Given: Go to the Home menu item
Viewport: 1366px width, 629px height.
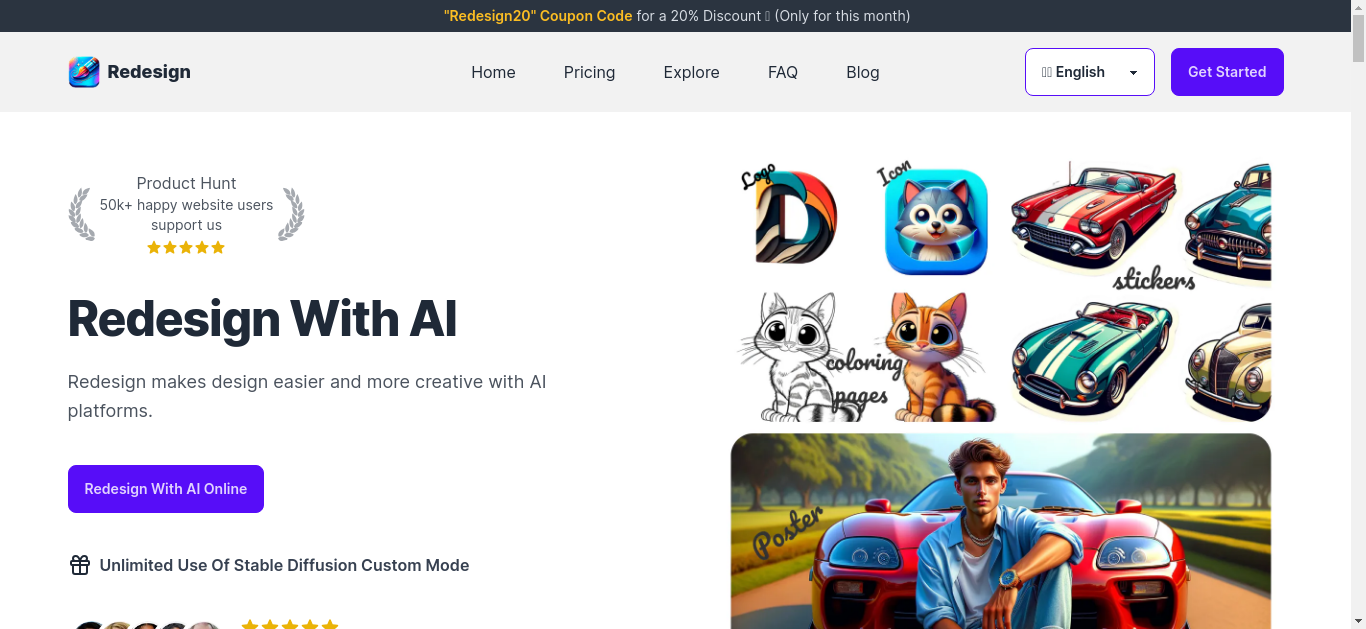Looking at the screenshot, I should 493,72.
